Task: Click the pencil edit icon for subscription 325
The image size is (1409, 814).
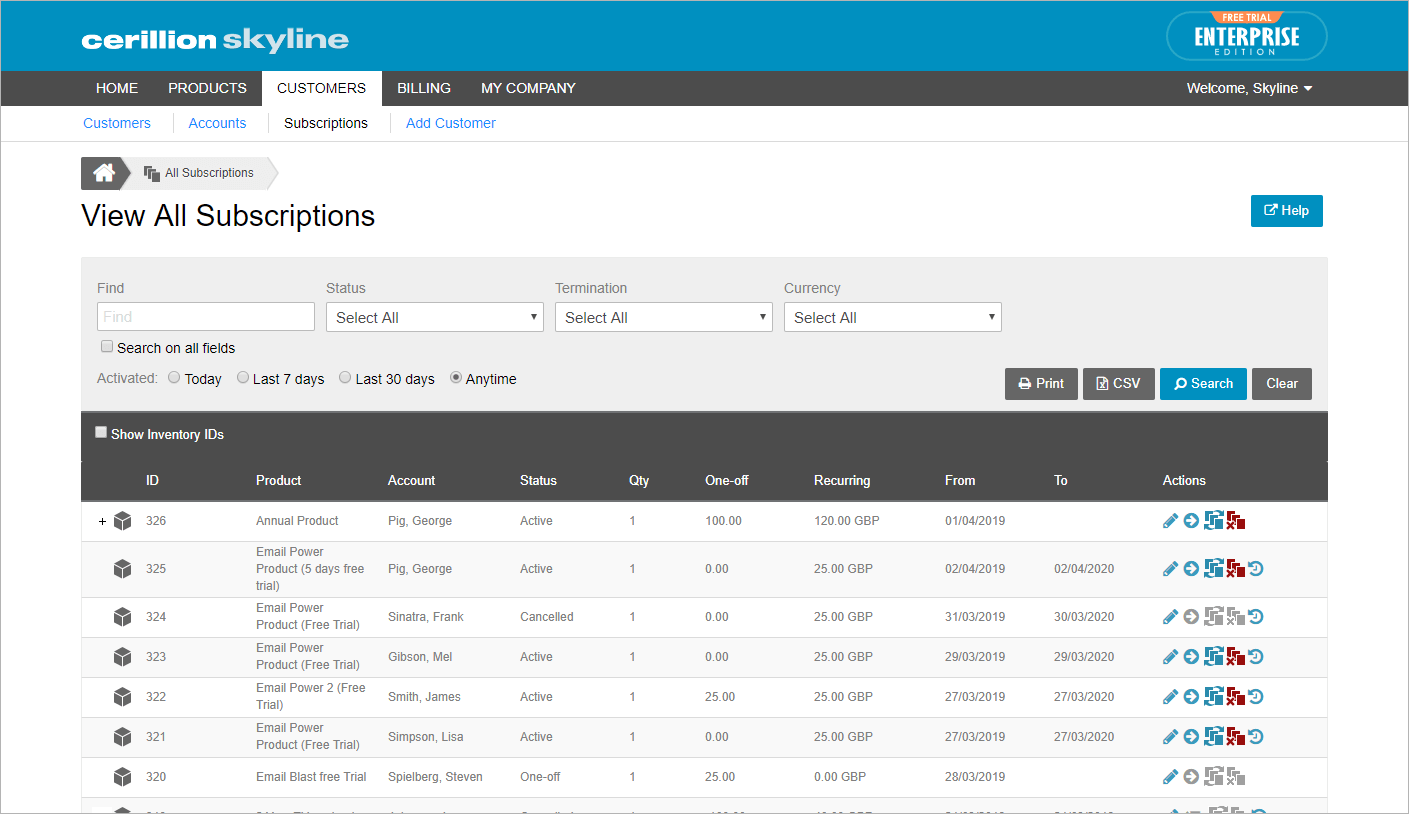Action: (x=1171, y=569)
